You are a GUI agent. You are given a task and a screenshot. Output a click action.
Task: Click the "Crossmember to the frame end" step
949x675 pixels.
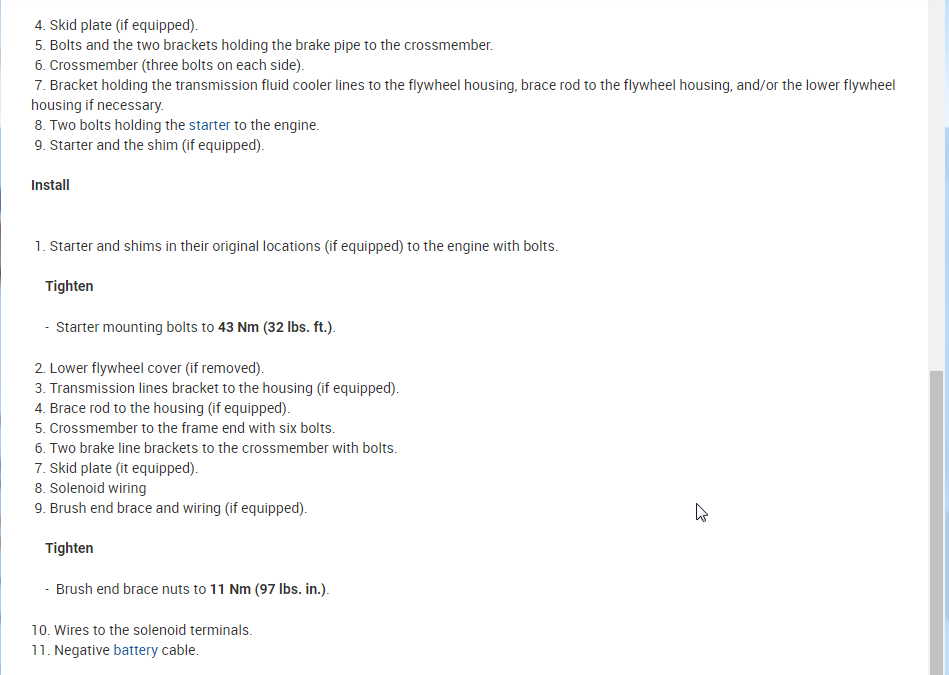pos(192,428)
